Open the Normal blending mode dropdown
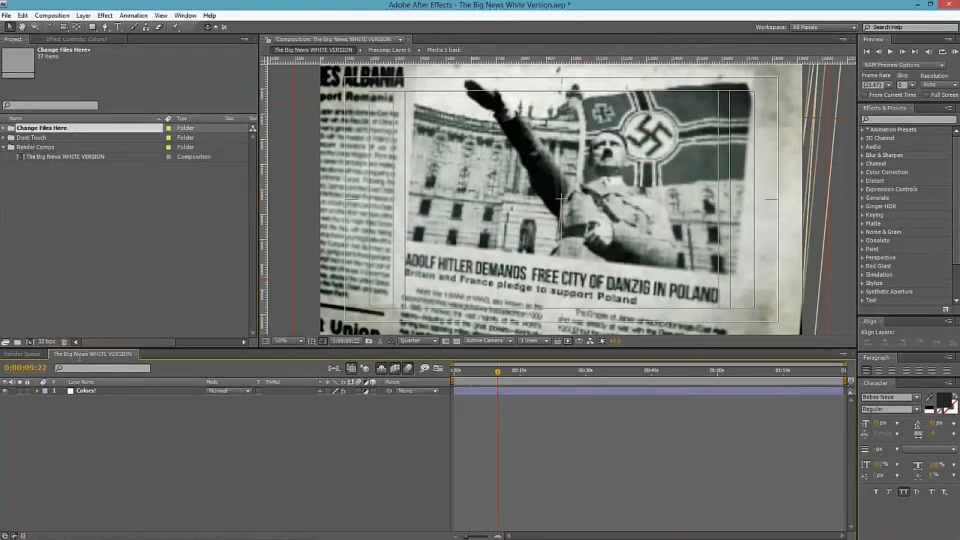Image resolution: width=960 pixels, height=540 pixels. (228, 391)
